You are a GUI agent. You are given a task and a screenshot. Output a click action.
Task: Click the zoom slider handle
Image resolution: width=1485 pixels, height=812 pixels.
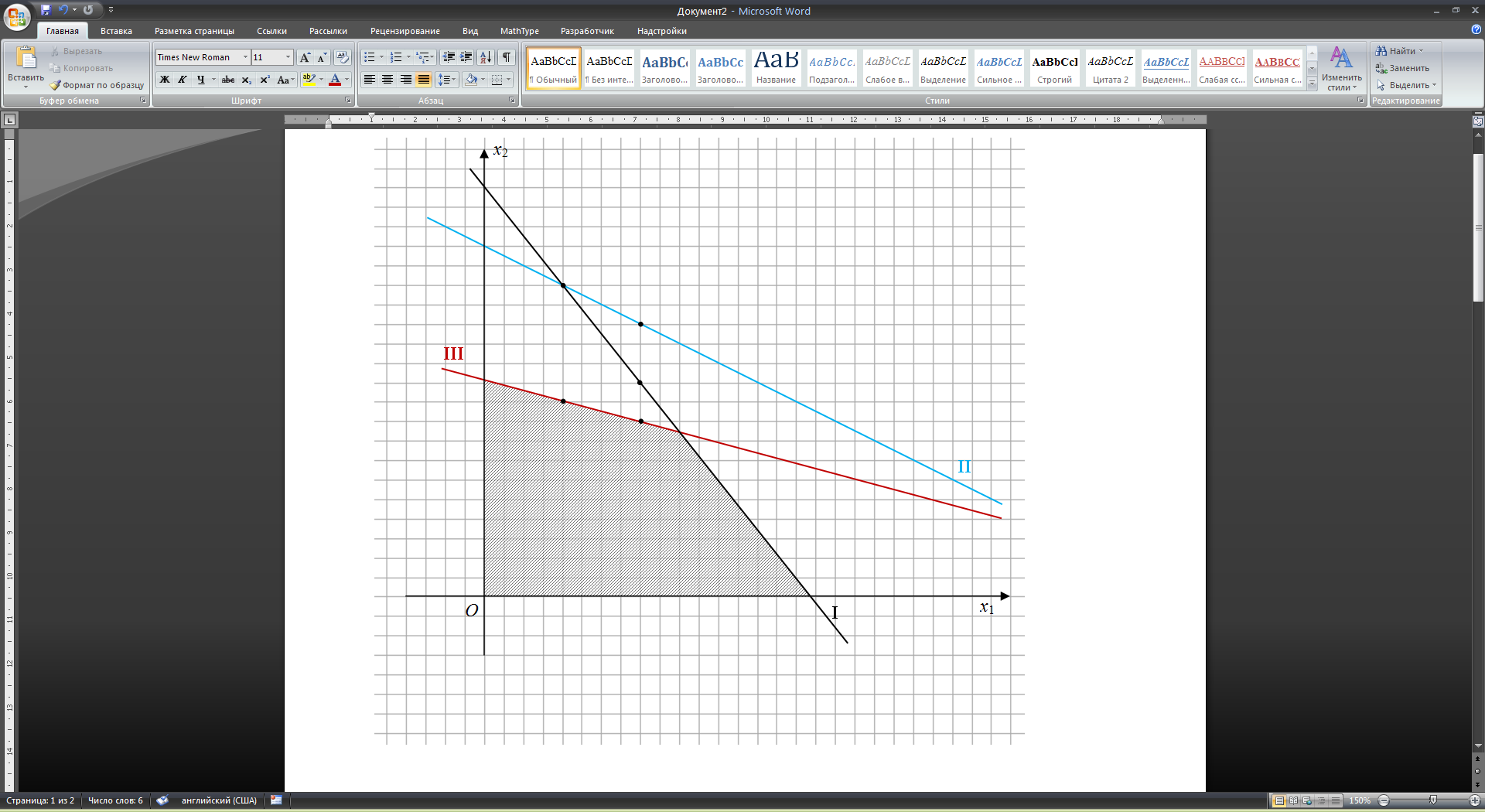(1433, 800)
